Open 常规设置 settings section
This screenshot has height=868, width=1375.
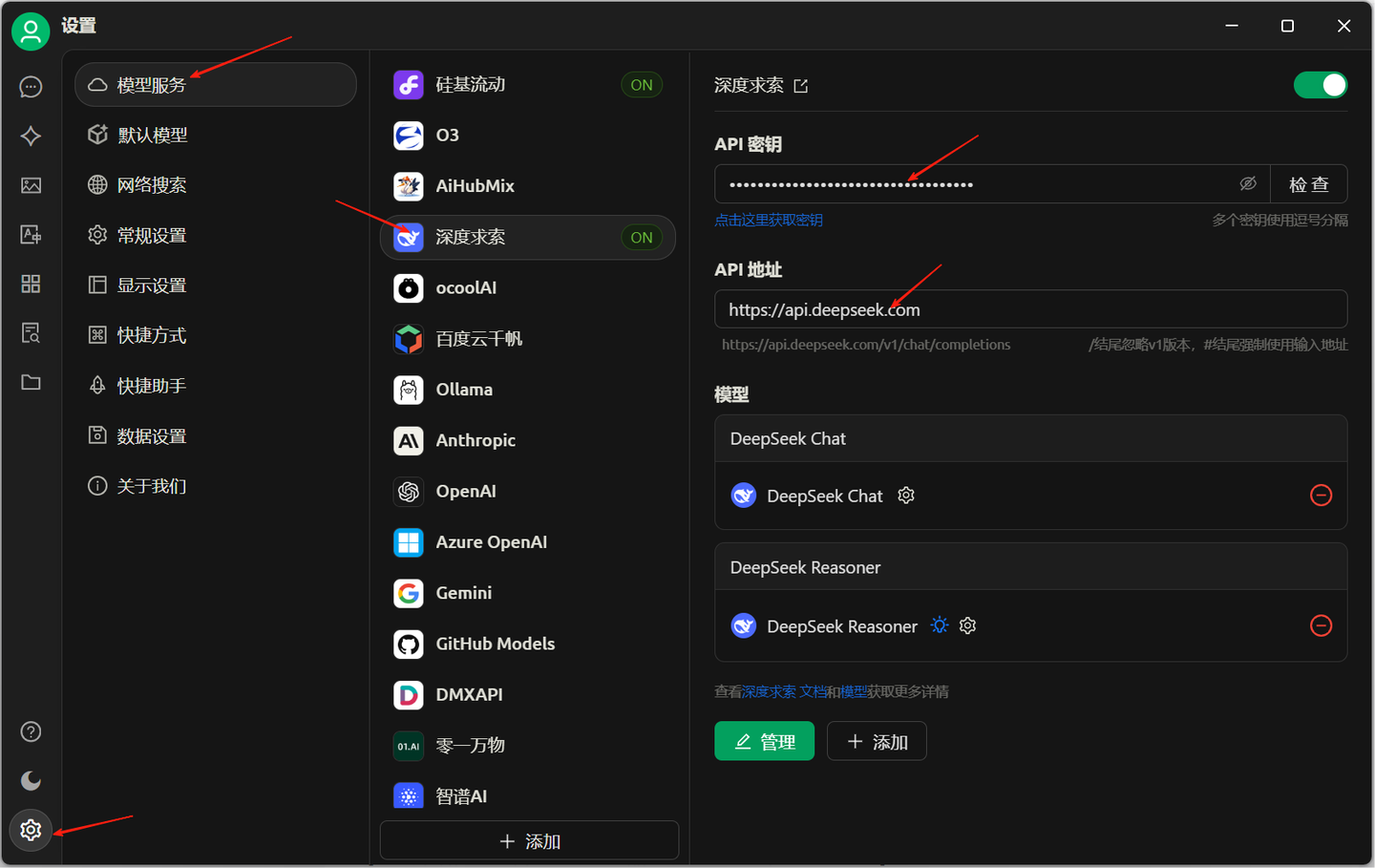coord(216,235)
